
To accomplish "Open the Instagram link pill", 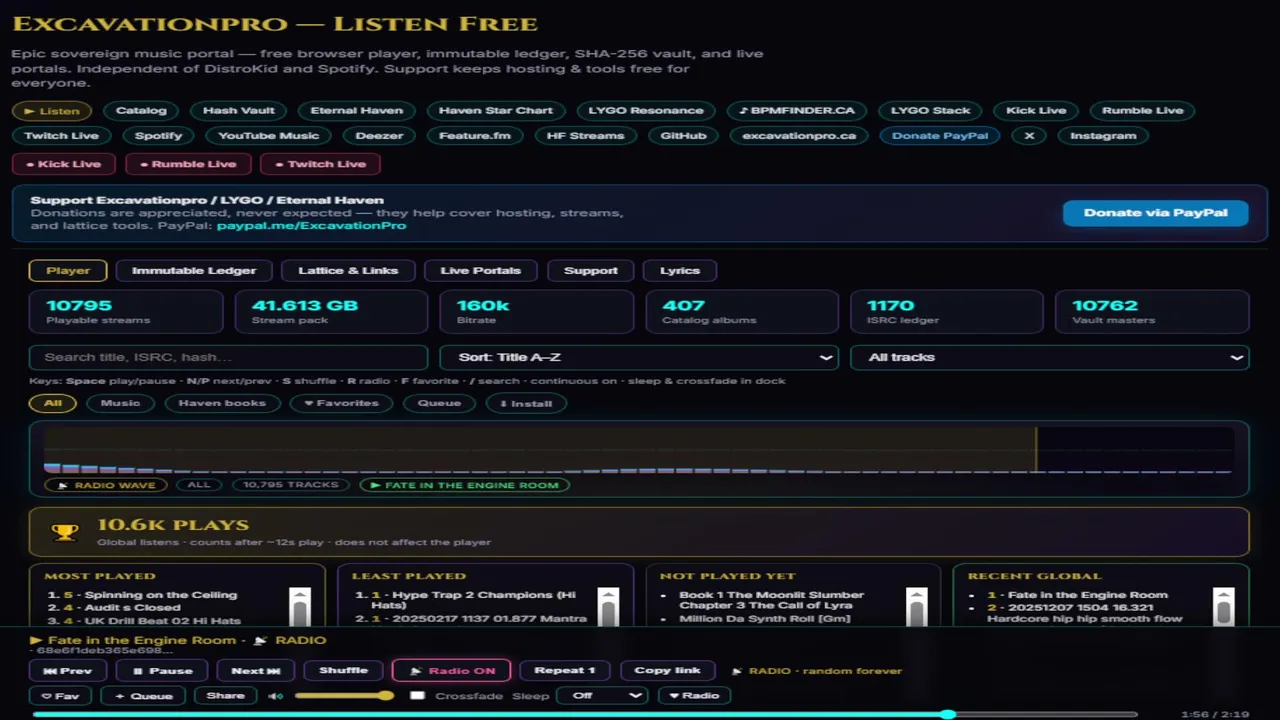I will (1103, 136).
